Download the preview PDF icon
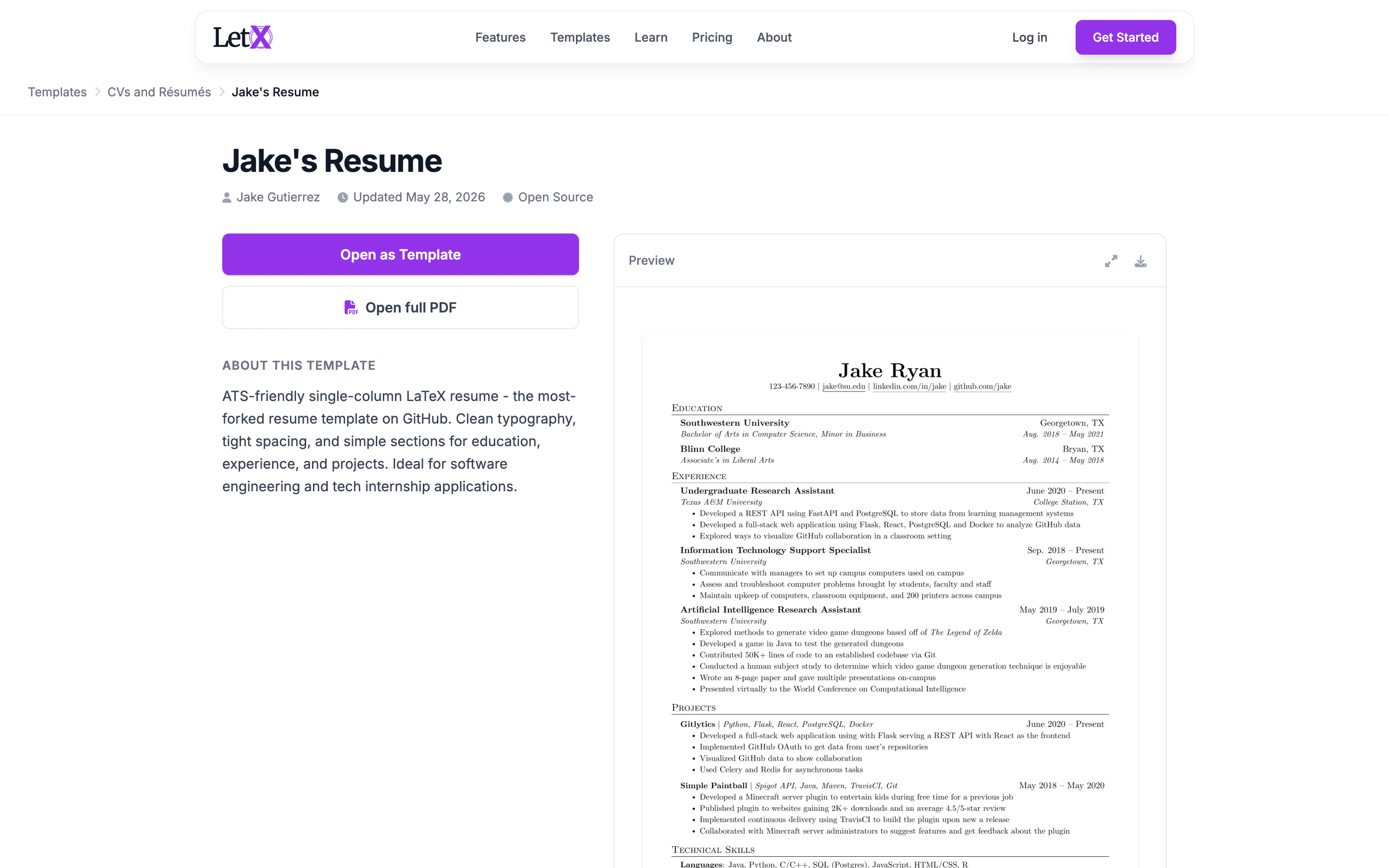The width and height of the screenshot is (1389, 868). (1140, 261)
